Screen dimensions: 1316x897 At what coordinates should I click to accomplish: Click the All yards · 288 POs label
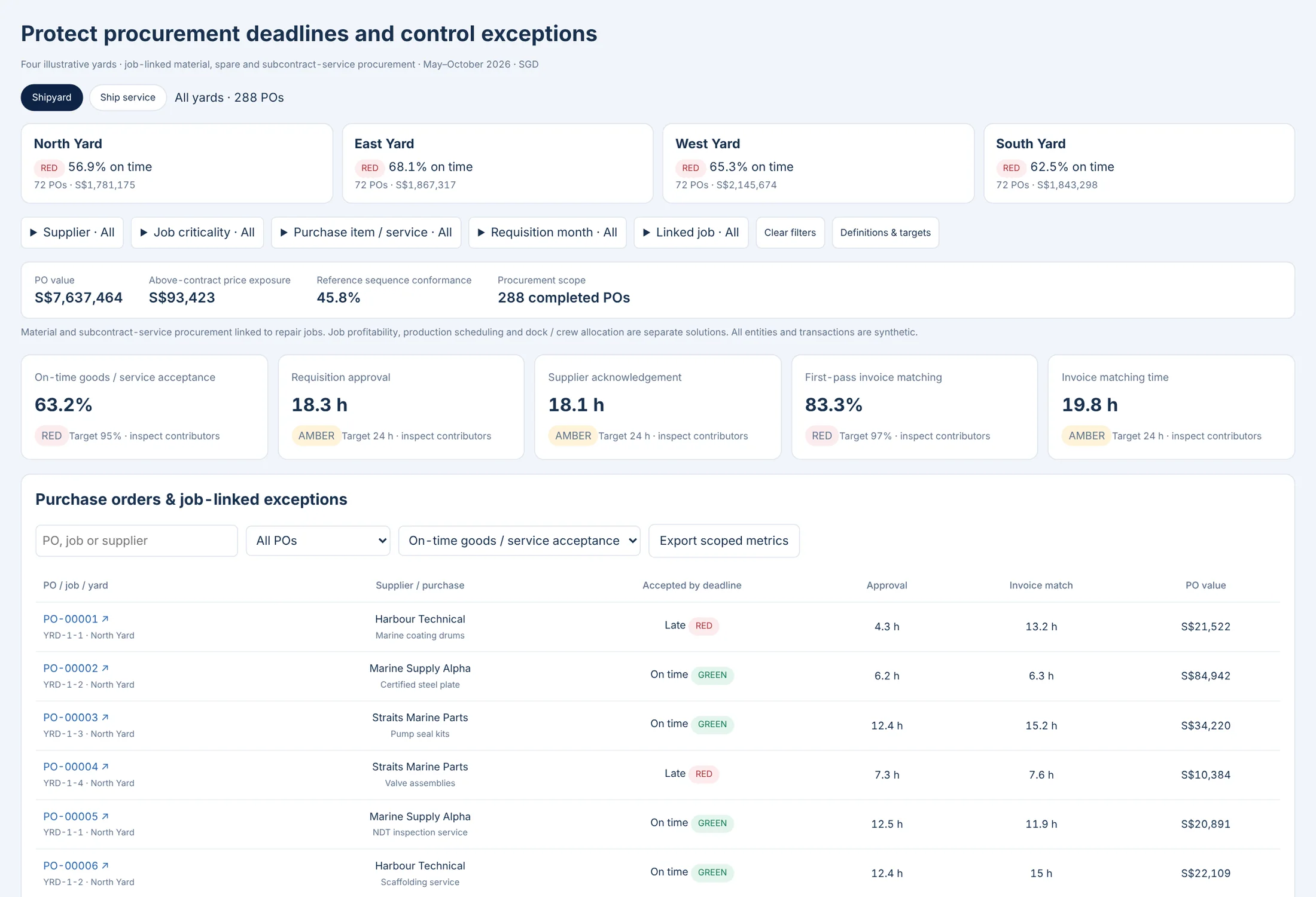(229, 97)
